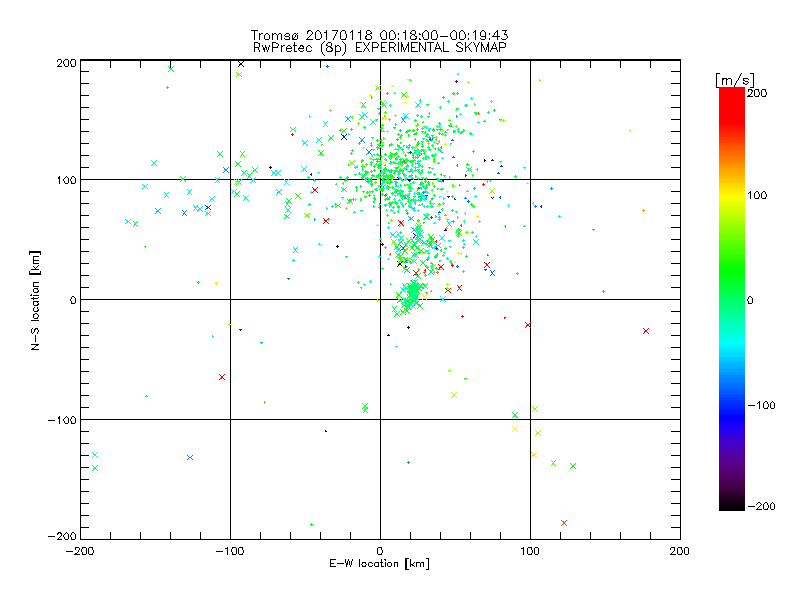
Task: Click the black X marker at the top left
Action: (241, 64)
